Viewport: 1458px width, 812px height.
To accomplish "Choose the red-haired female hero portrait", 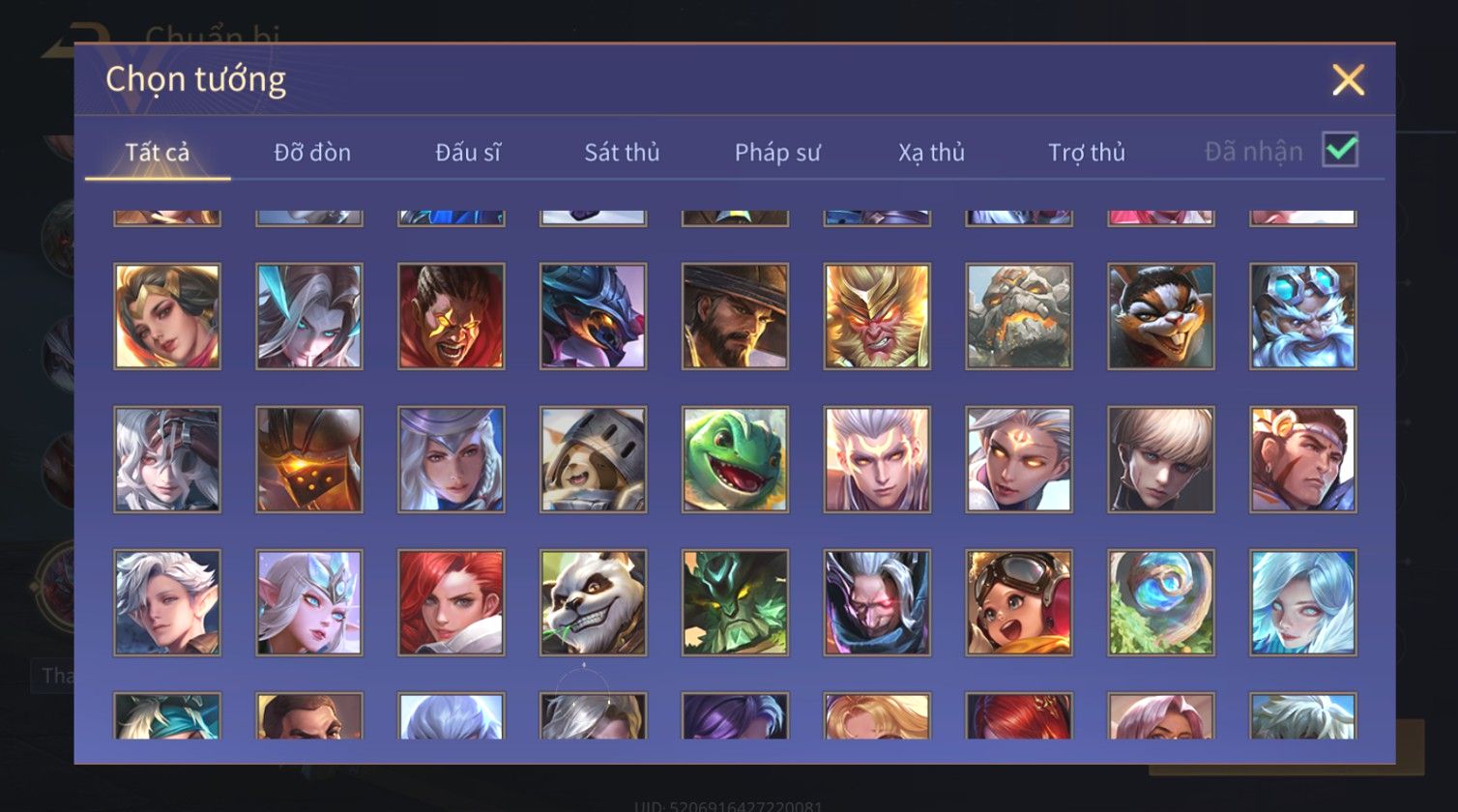I will 451,602.
